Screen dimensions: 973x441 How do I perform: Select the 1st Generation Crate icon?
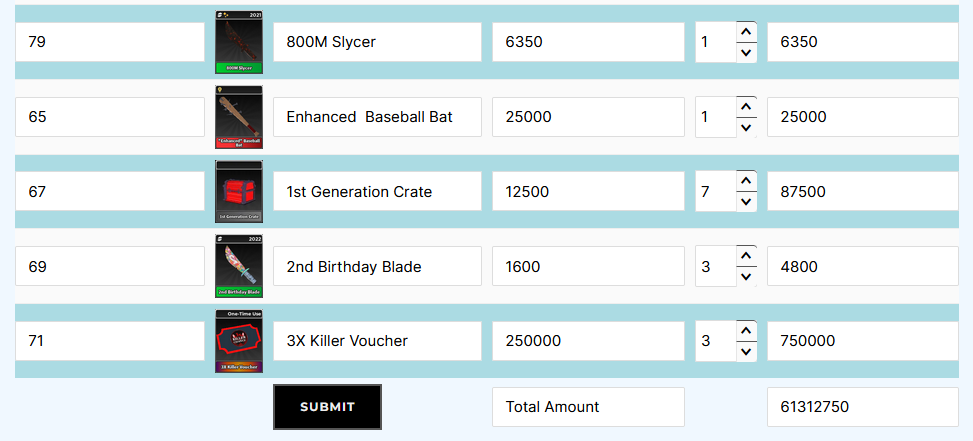[238, 191]
